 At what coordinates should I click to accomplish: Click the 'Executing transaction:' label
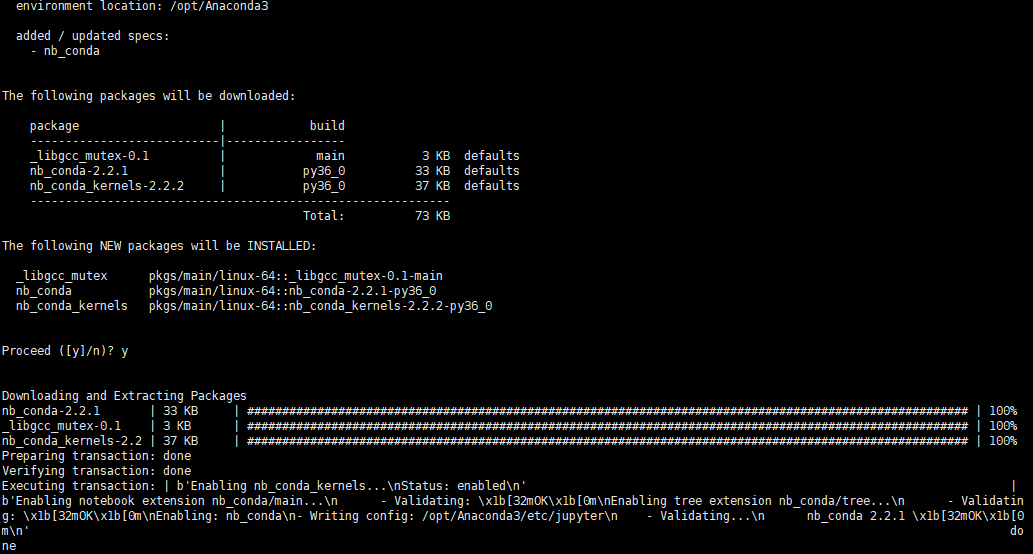(x=78, y=486)
